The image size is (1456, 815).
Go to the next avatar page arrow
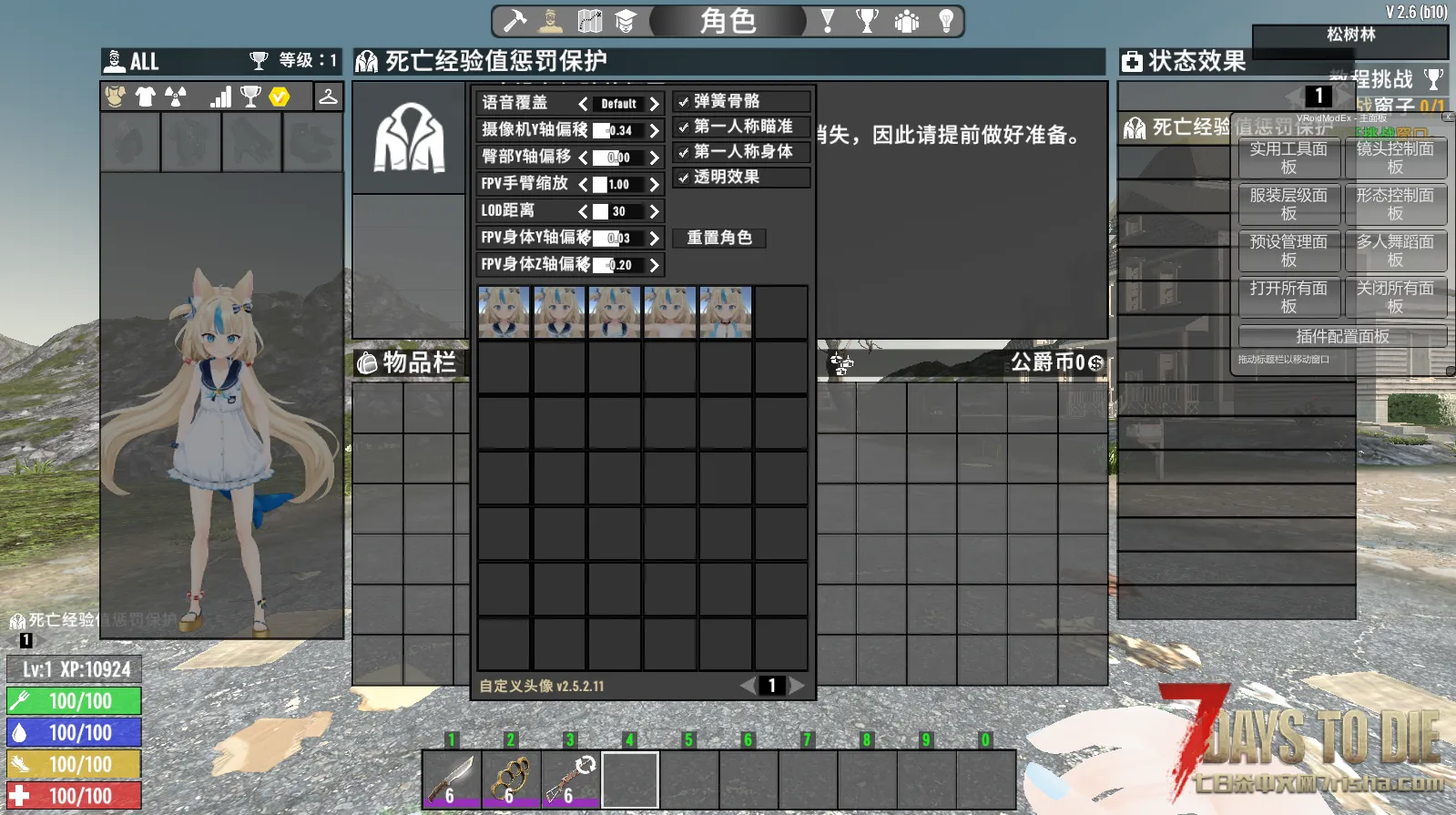point(797,686)
